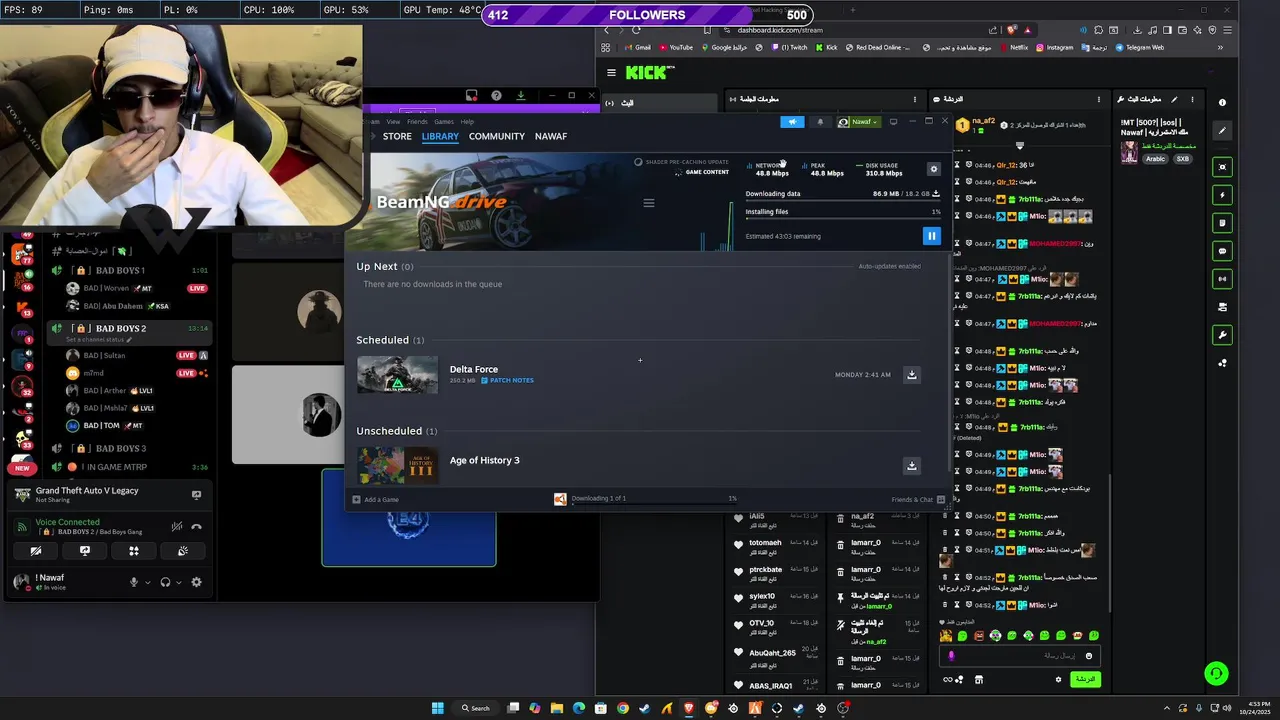
Task: Join IN GAME MTRP voice channel
Action: 130,467
